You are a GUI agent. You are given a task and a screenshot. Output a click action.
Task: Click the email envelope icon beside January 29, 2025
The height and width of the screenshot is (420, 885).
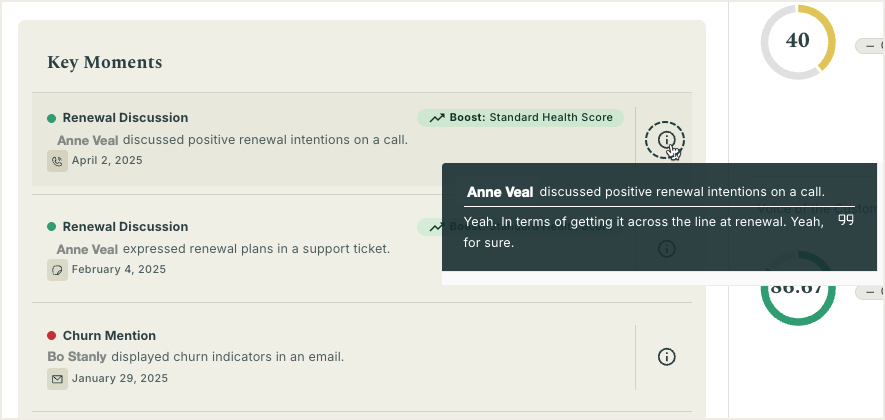click(57, 379)
